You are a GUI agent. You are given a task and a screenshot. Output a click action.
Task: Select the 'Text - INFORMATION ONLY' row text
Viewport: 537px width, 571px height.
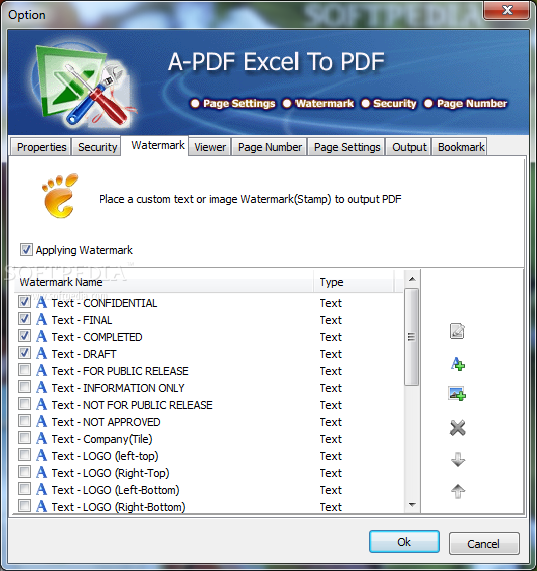[x=118, y=388]
